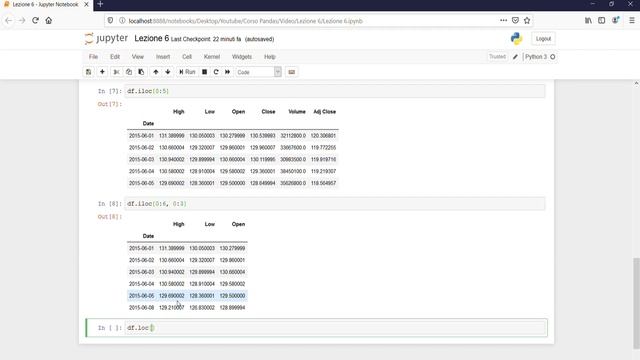This screenshot has height=360, width=640.
Task: Open the Help menu
Action: coord(270,57)
